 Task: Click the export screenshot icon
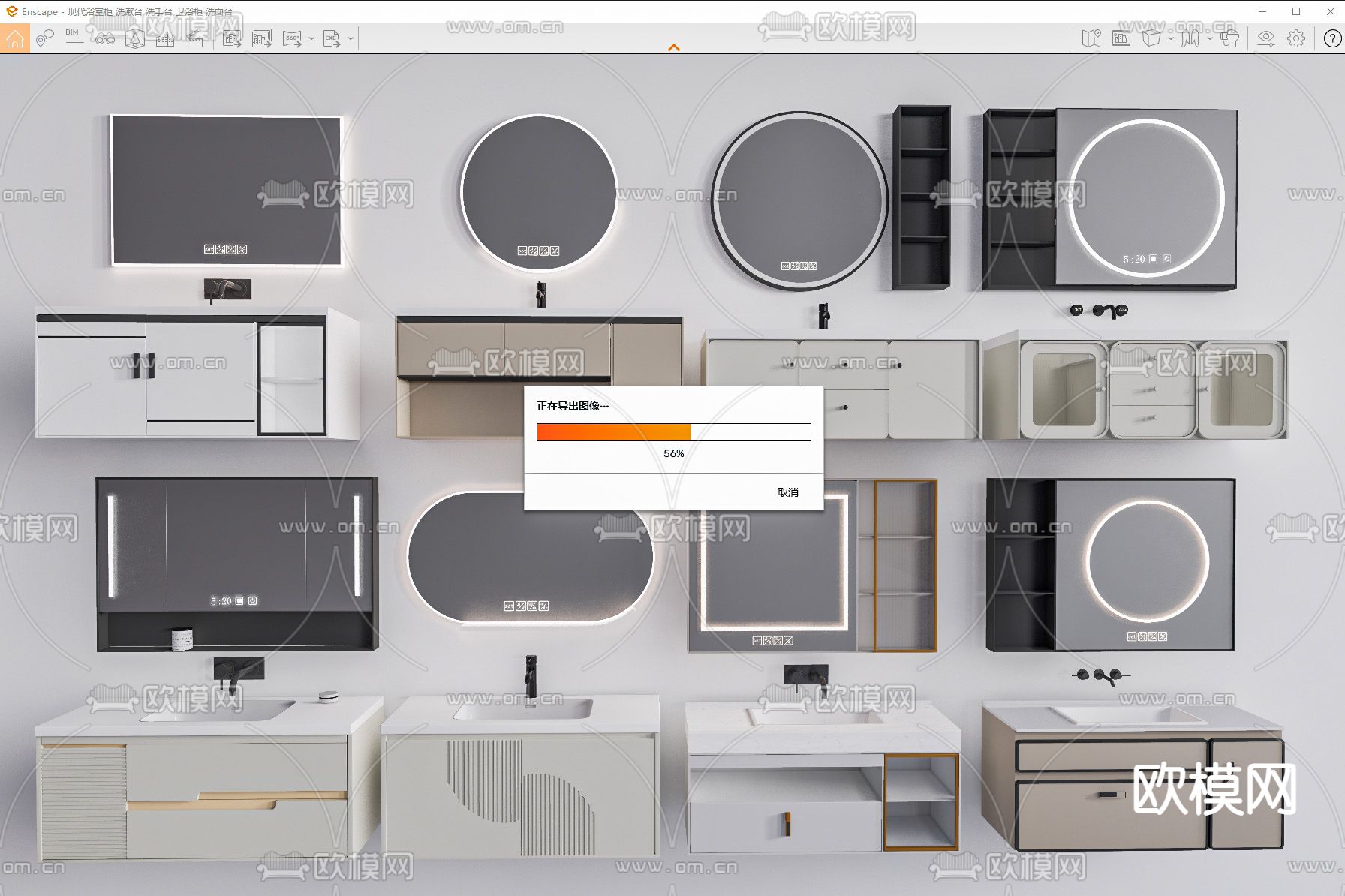coord(232,38)
